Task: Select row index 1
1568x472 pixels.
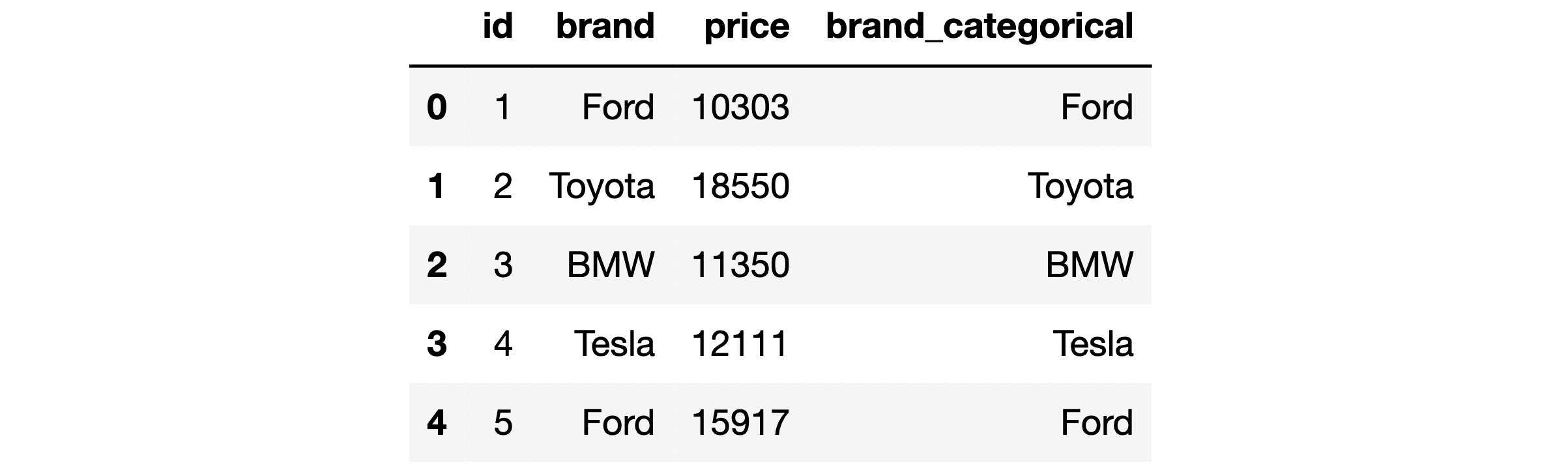Action: [x=437, y=186]
